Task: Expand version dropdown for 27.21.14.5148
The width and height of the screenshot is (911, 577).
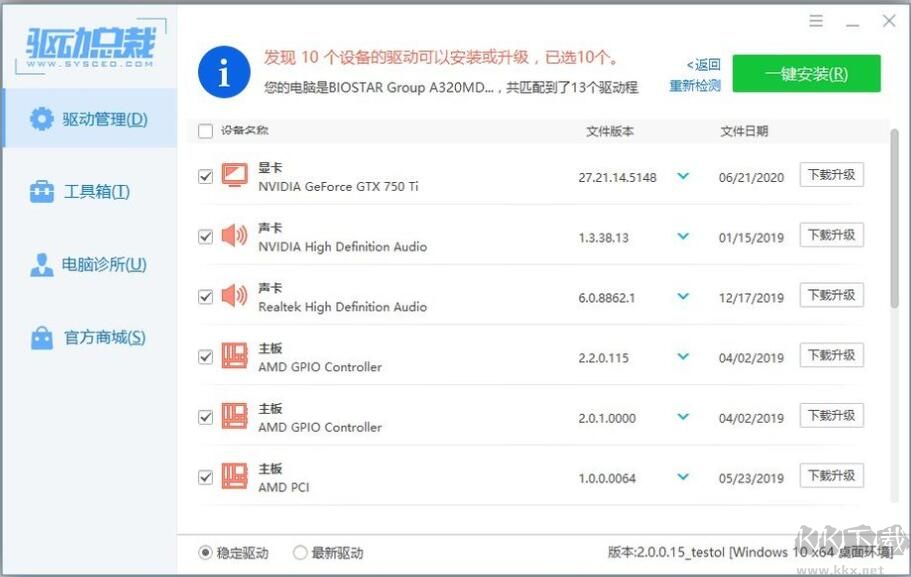Action: click(683, 175)
